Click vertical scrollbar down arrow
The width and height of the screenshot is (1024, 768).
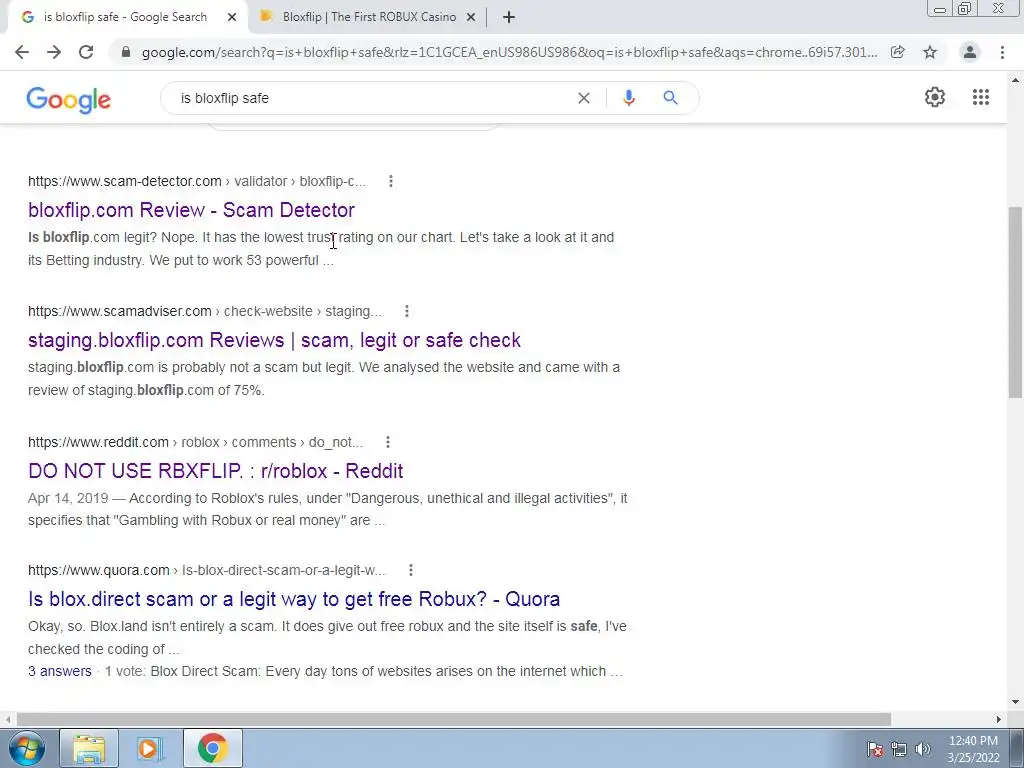(x=1015, y=703)
